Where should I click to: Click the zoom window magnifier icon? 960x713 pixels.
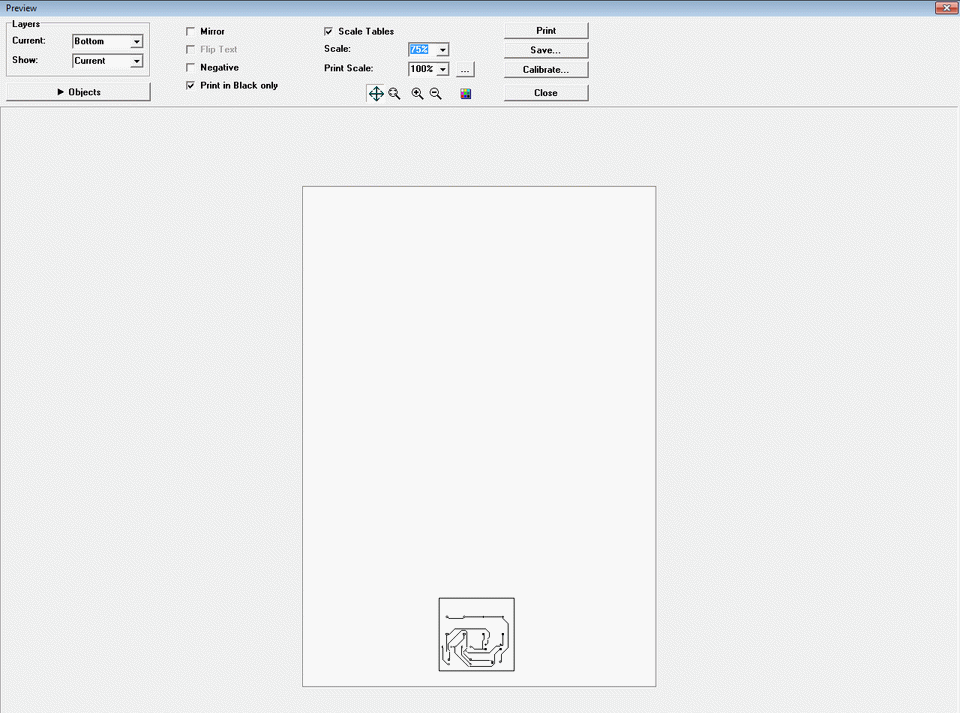click(394, 94)
